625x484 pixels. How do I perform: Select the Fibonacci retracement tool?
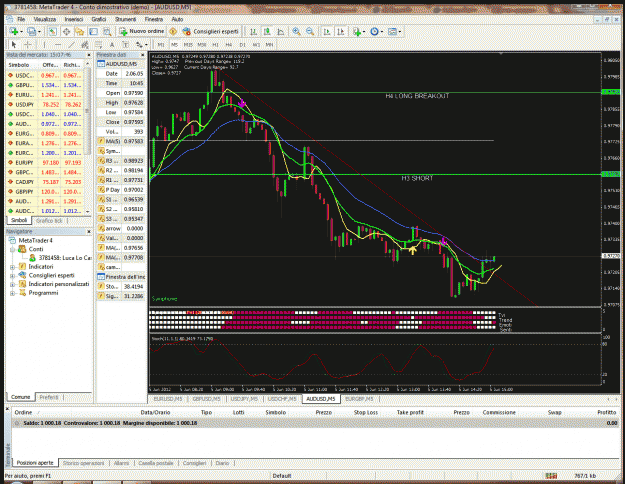[98, 45]
